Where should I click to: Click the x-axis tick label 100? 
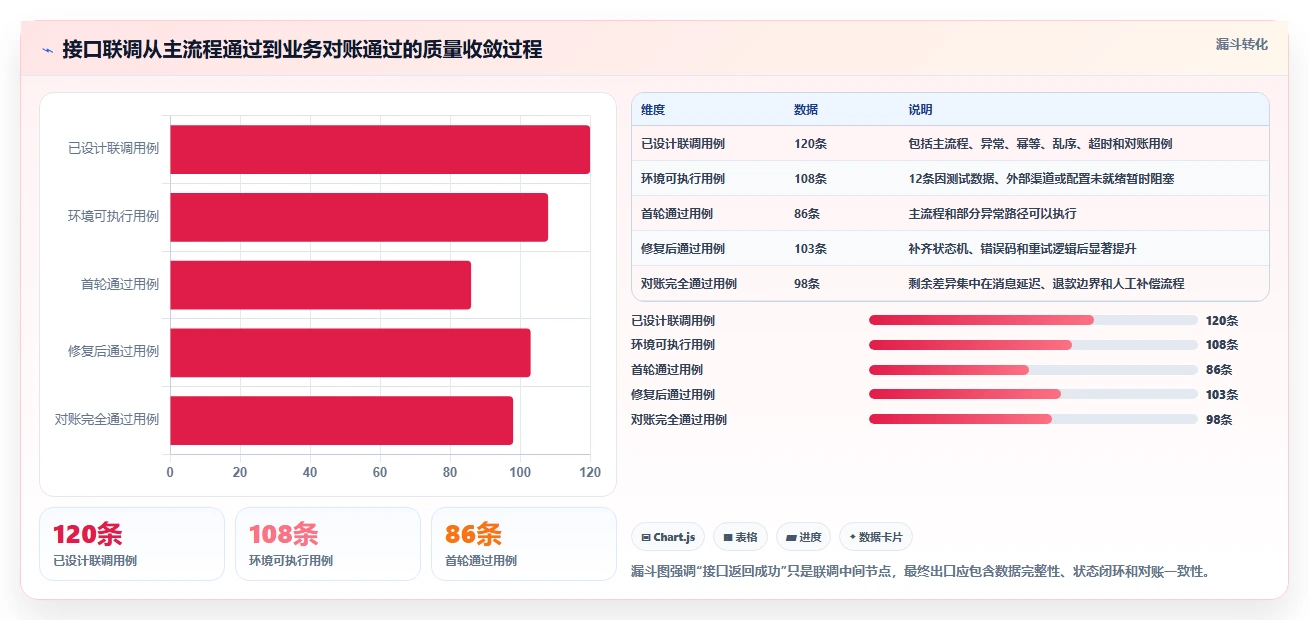tap(520, 472)
